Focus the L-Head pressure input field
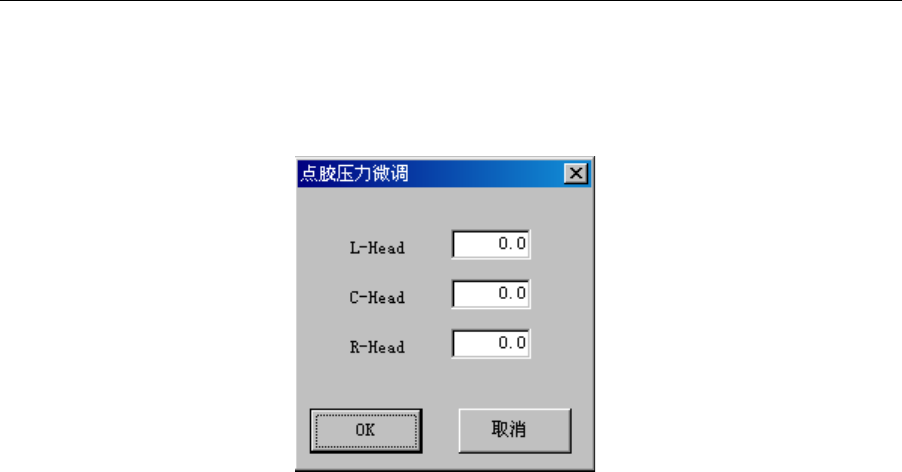This screenshot has width=902, height=472. tap(491, 244)
